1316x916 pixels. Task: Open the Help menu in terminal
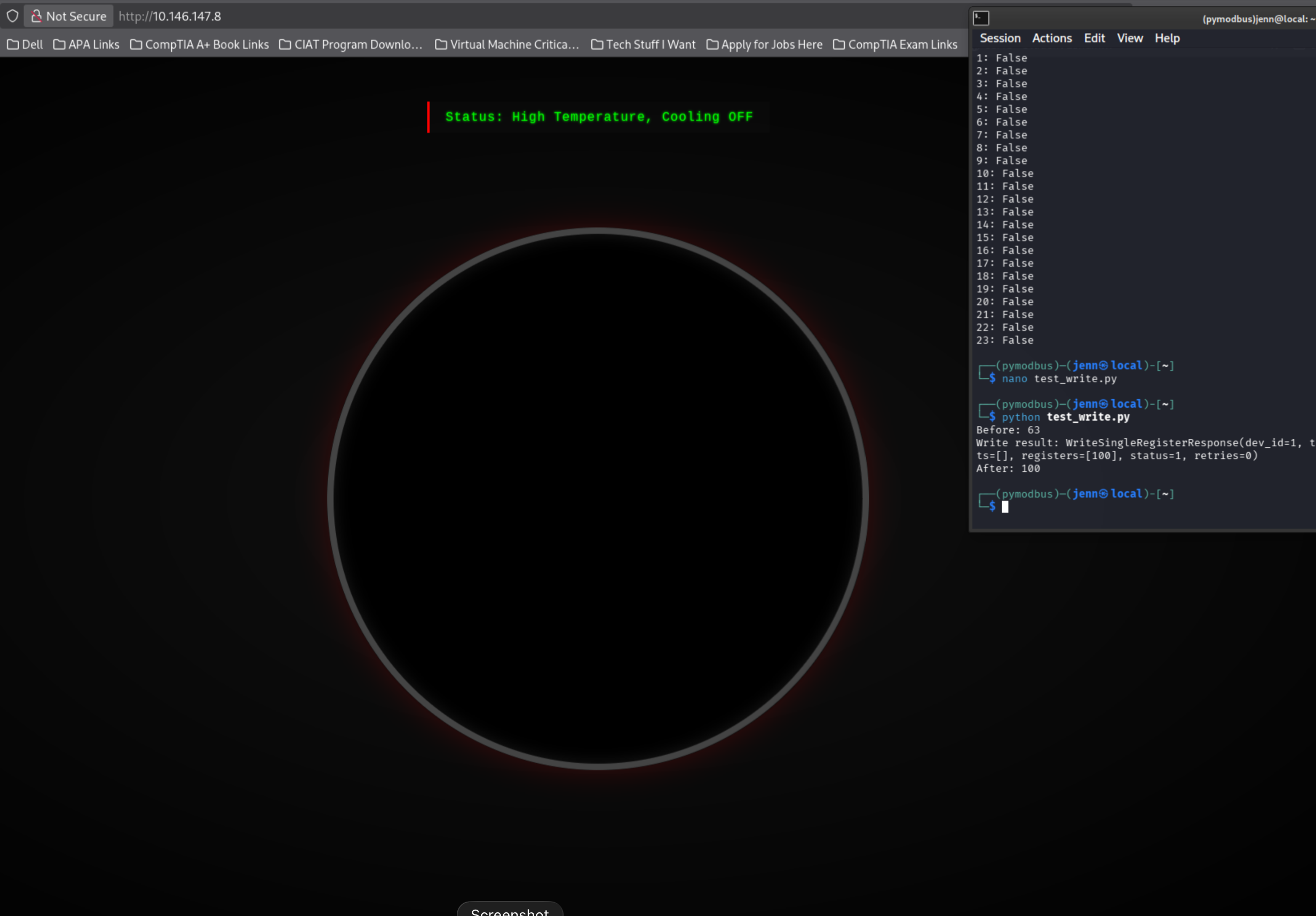coord(1167,38)
